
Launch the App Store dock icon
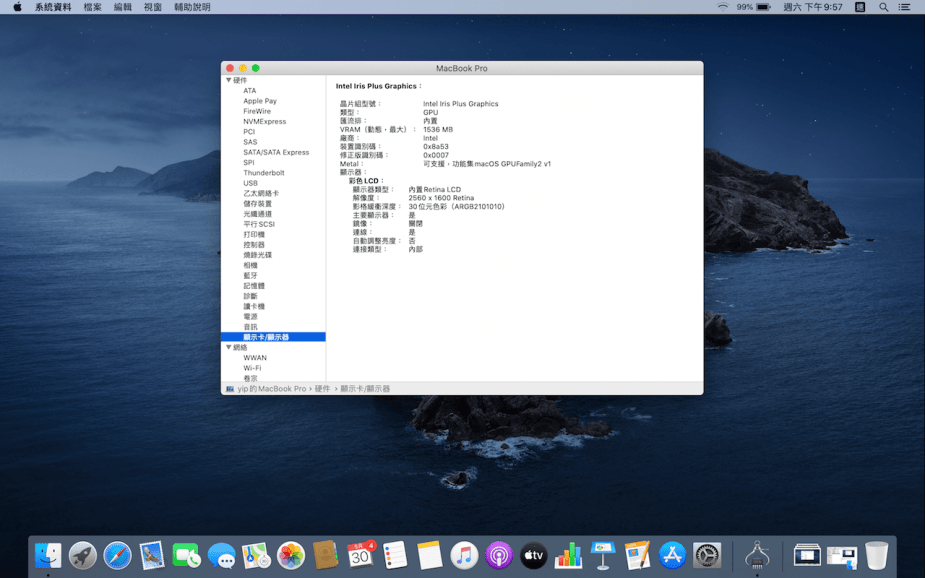(672, 555)
